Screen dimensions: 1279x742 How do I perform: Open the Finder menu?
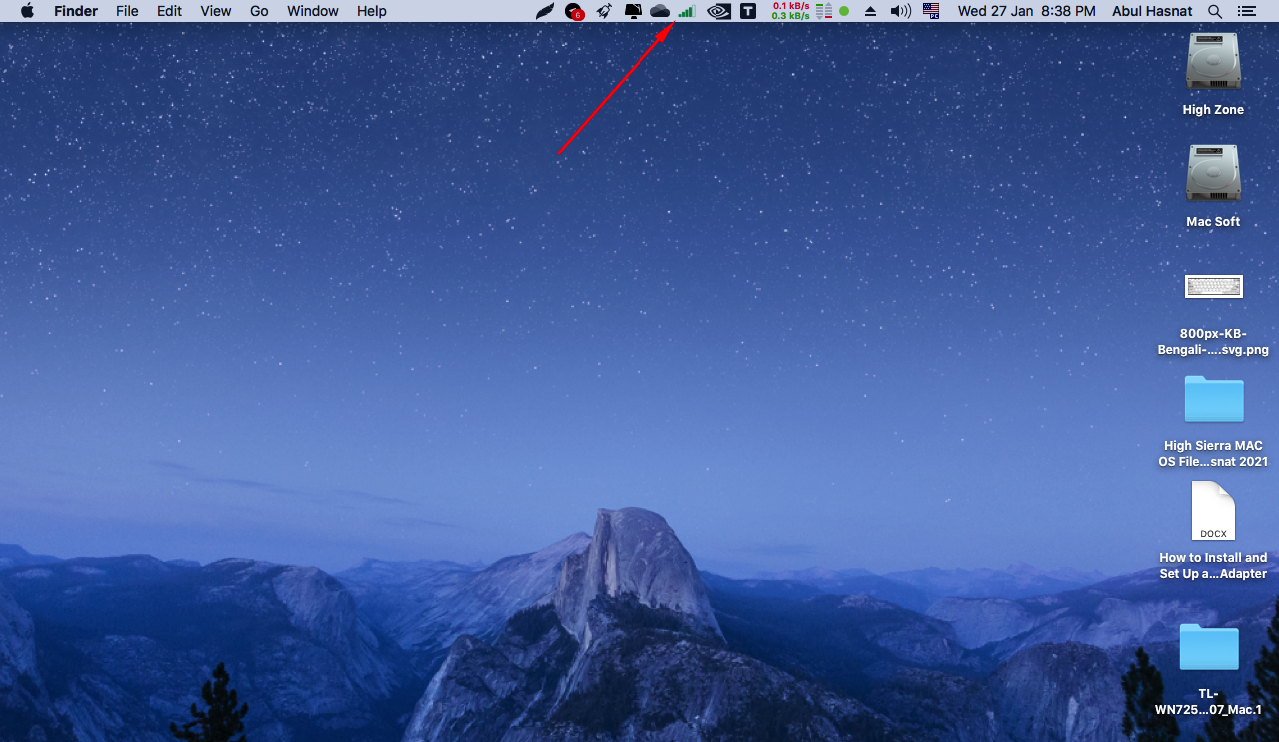[x=76, y=11]
